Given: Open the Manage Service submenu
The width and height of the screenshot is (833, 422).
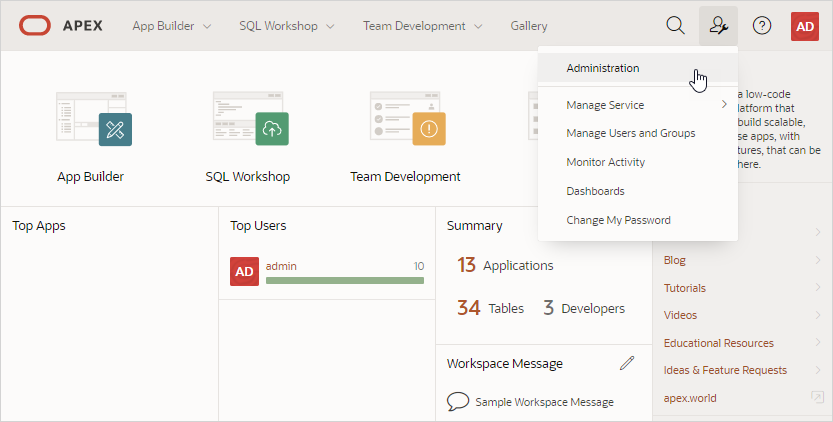Looking at the screenshot, I should 605,105.
